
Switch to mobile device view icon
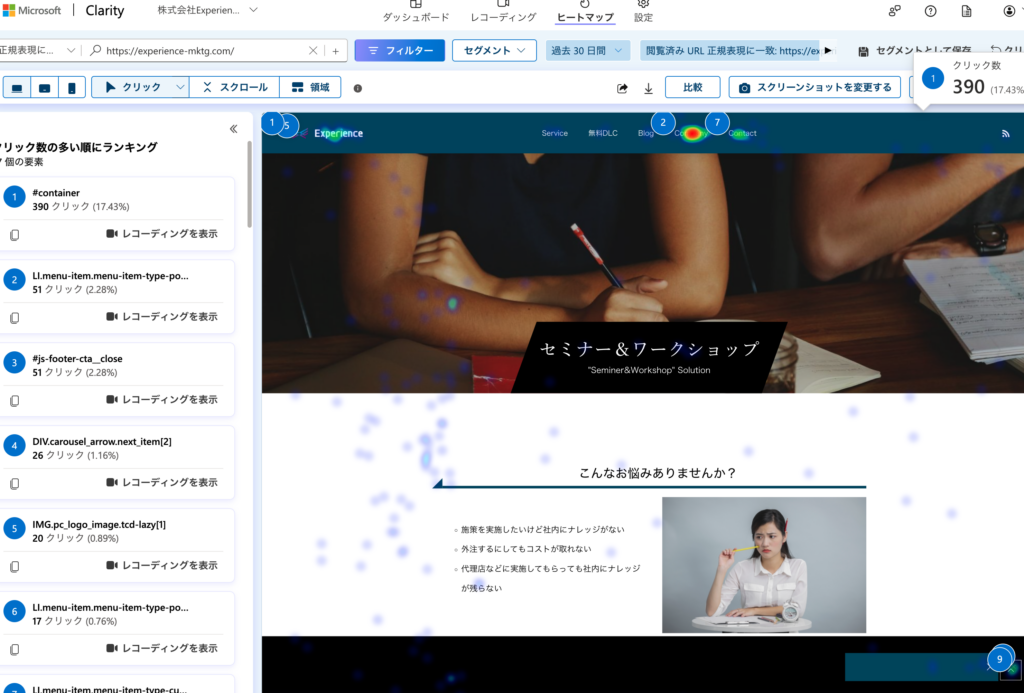click(x=71, y=88)
